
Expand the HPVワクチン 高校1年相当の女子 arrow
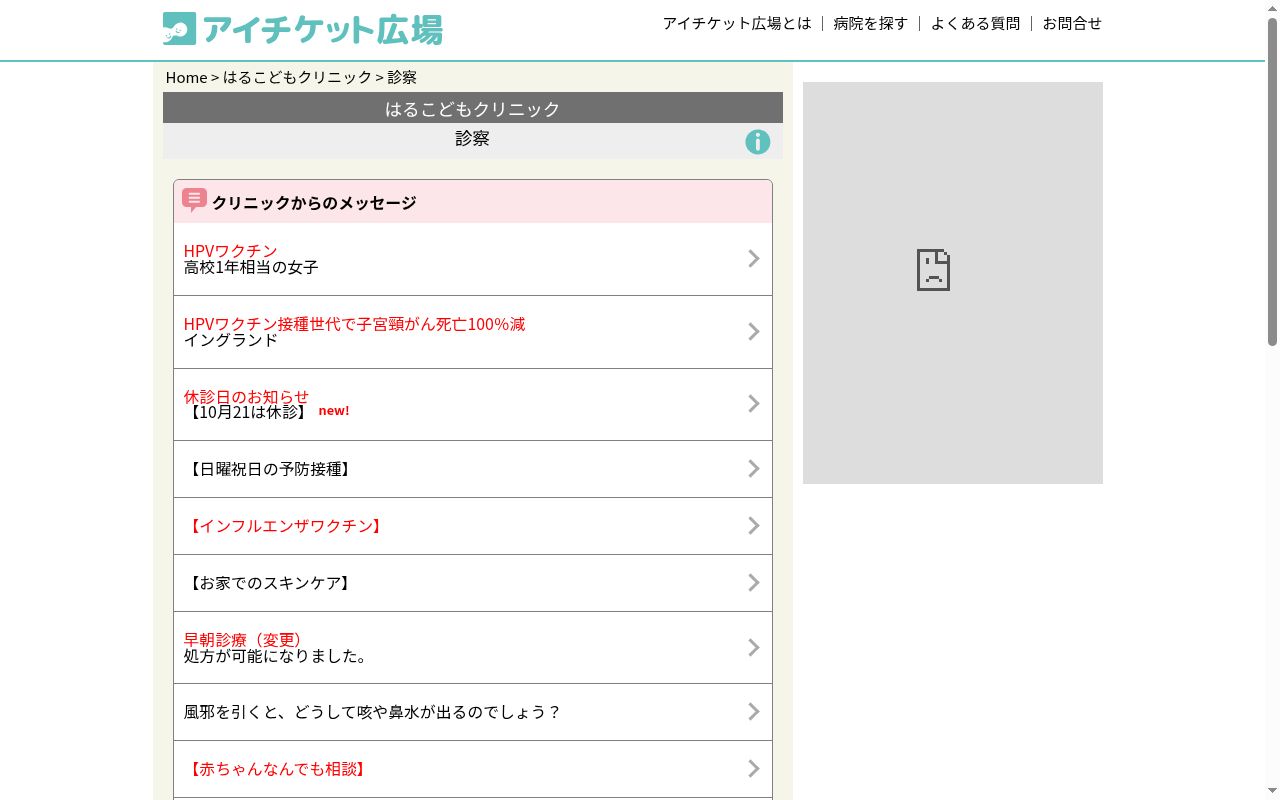754,259
